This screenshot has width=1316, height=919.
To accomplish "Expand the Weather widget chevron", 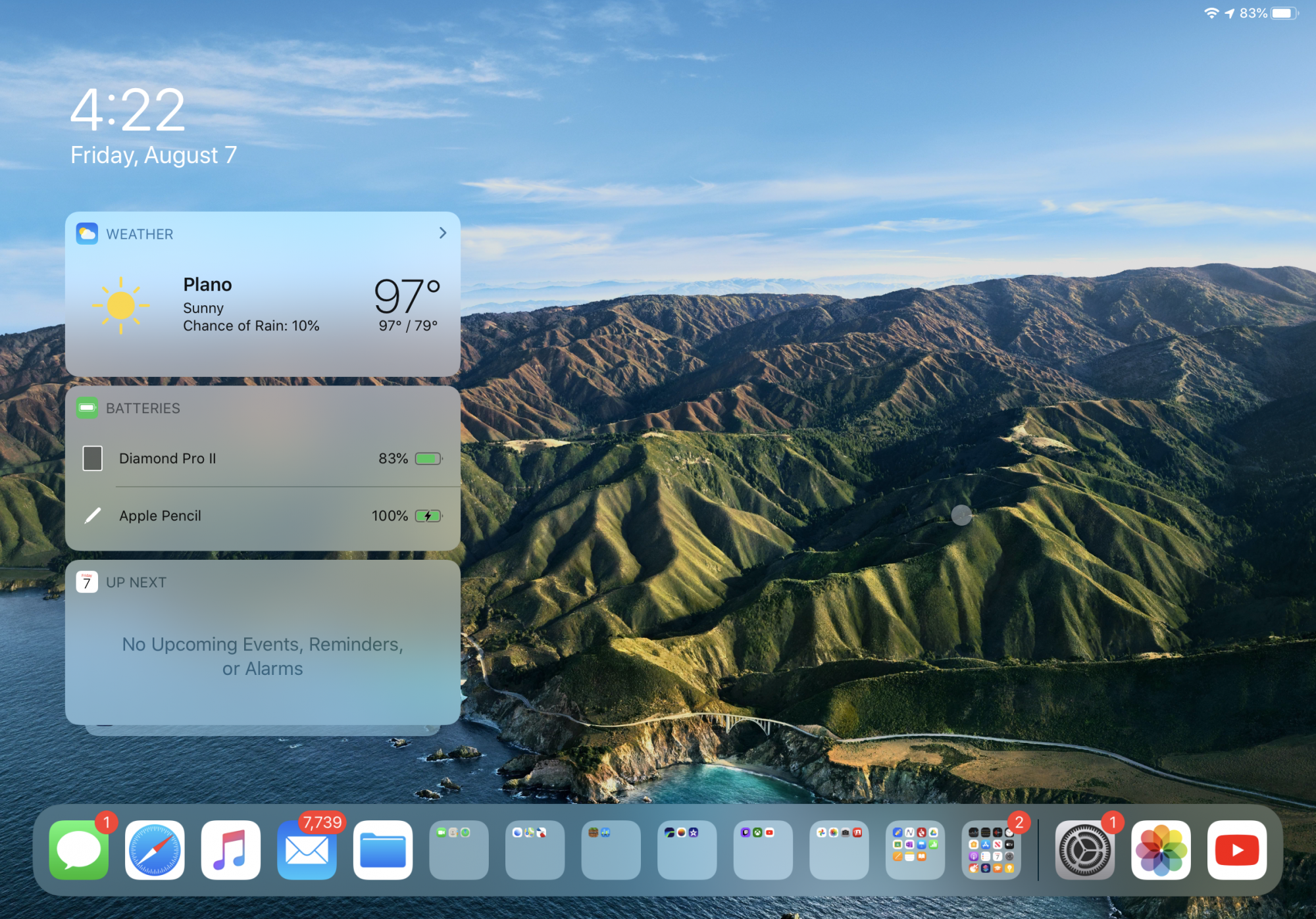I will tap(443, 233).
